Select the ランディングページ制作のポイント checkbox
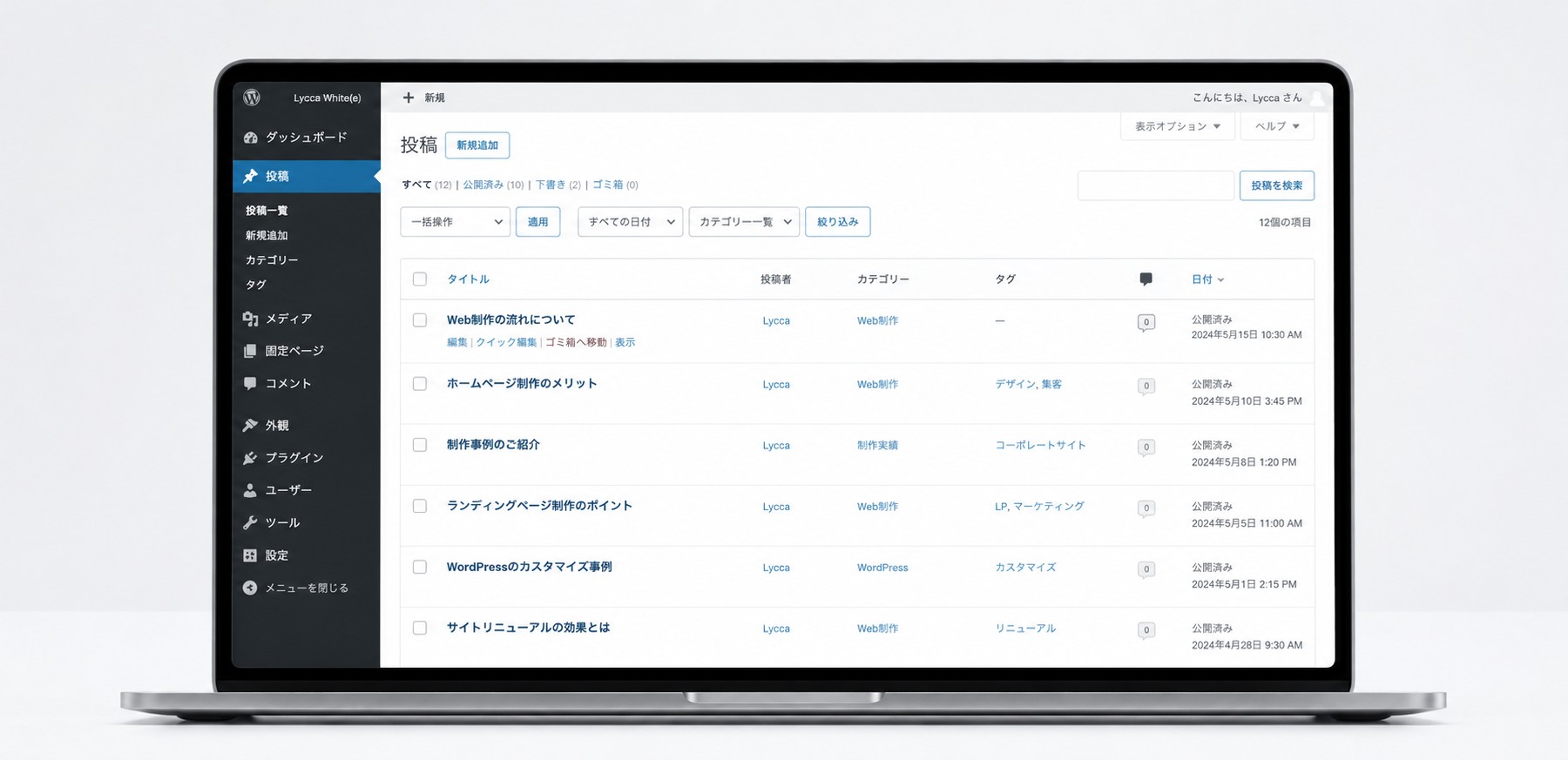 click(x=420, y=506)
